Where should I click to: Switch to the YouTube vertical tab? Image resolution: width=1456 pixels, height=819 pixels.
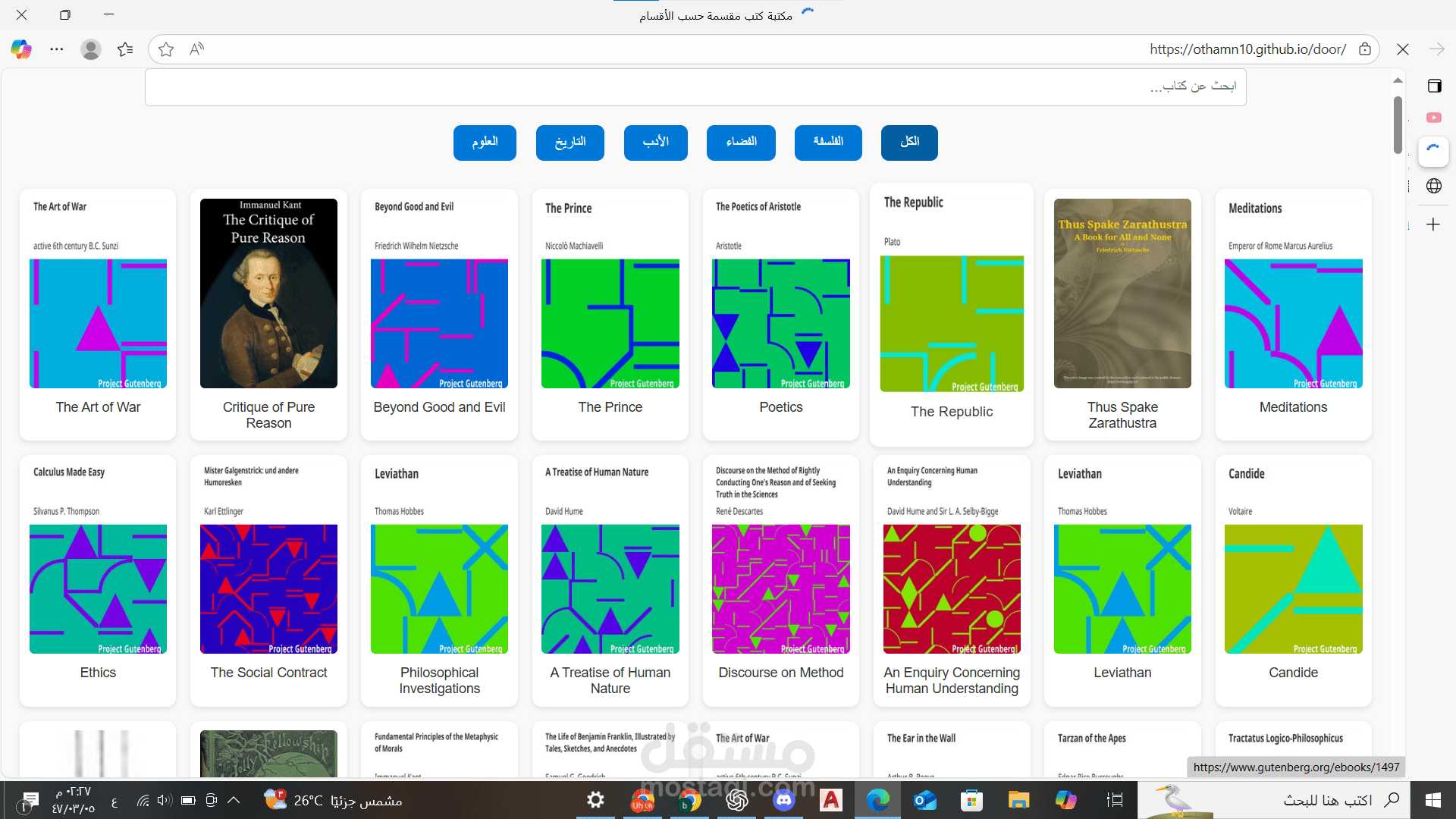[1434, 118]
